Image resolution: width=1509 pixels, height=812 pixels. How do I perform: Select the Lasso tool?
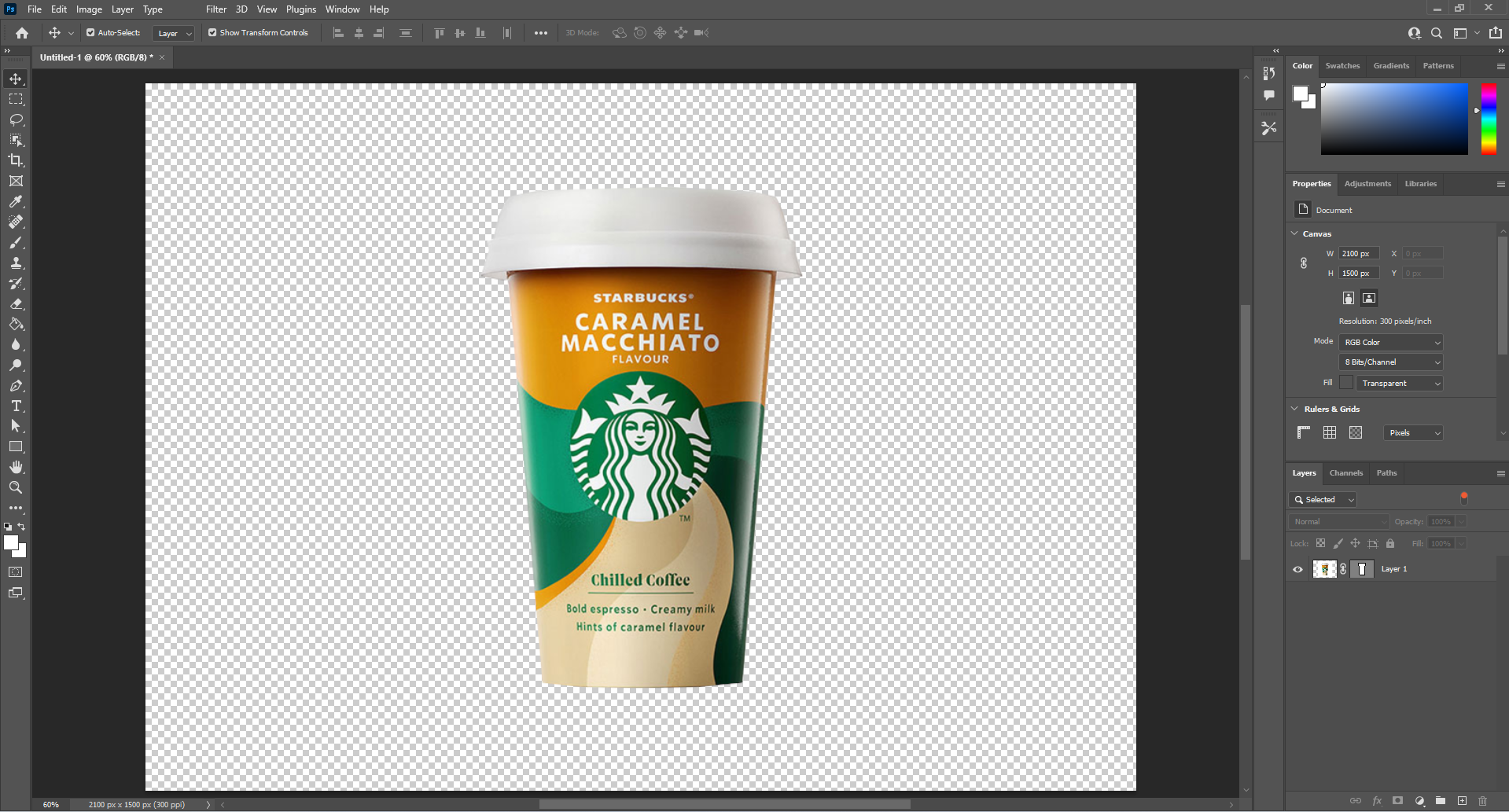pos(16,119)
